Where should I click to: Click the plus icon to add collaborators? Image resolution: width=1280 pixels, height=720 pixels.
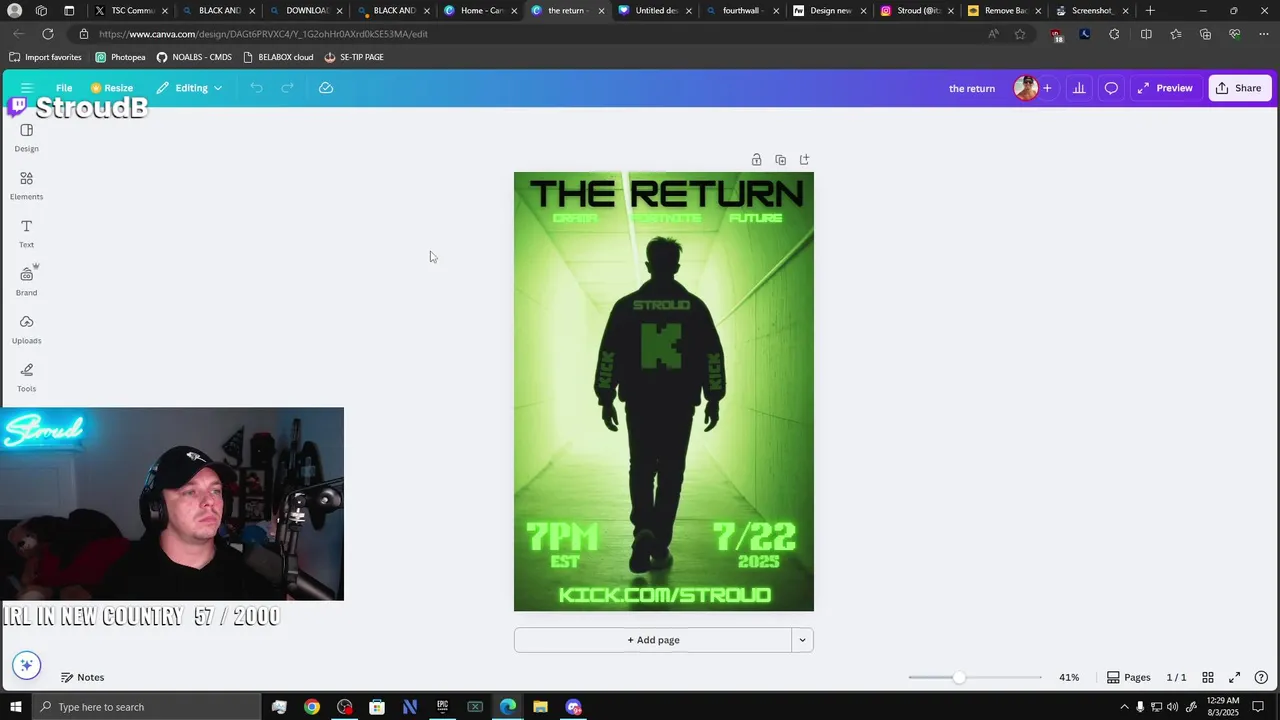1047,88
